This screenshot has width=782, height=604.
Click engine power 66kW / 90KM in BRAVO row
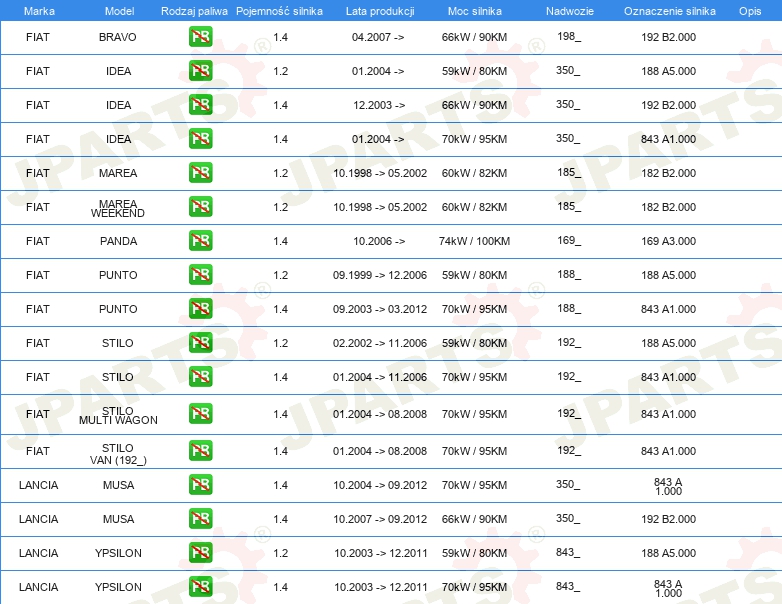tap(474, 37)
